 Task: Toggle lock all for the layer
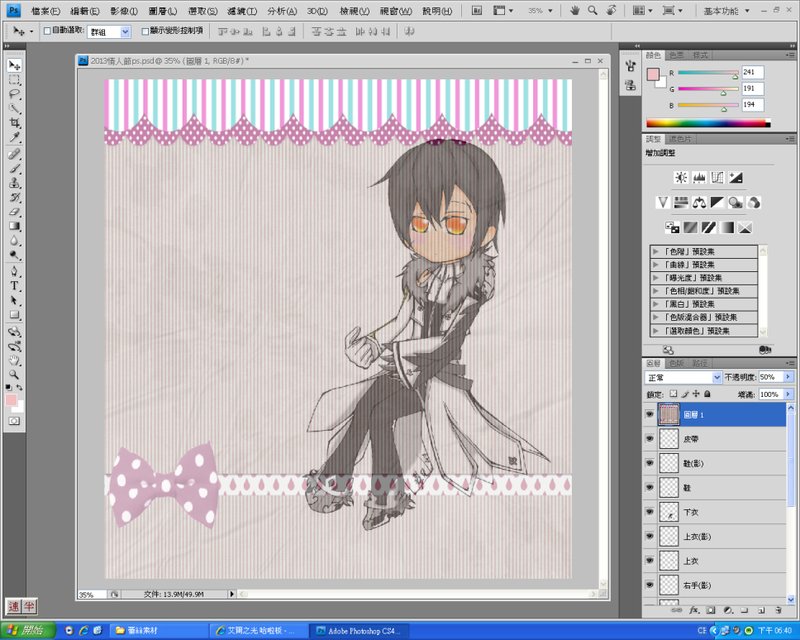coord(707,393)
